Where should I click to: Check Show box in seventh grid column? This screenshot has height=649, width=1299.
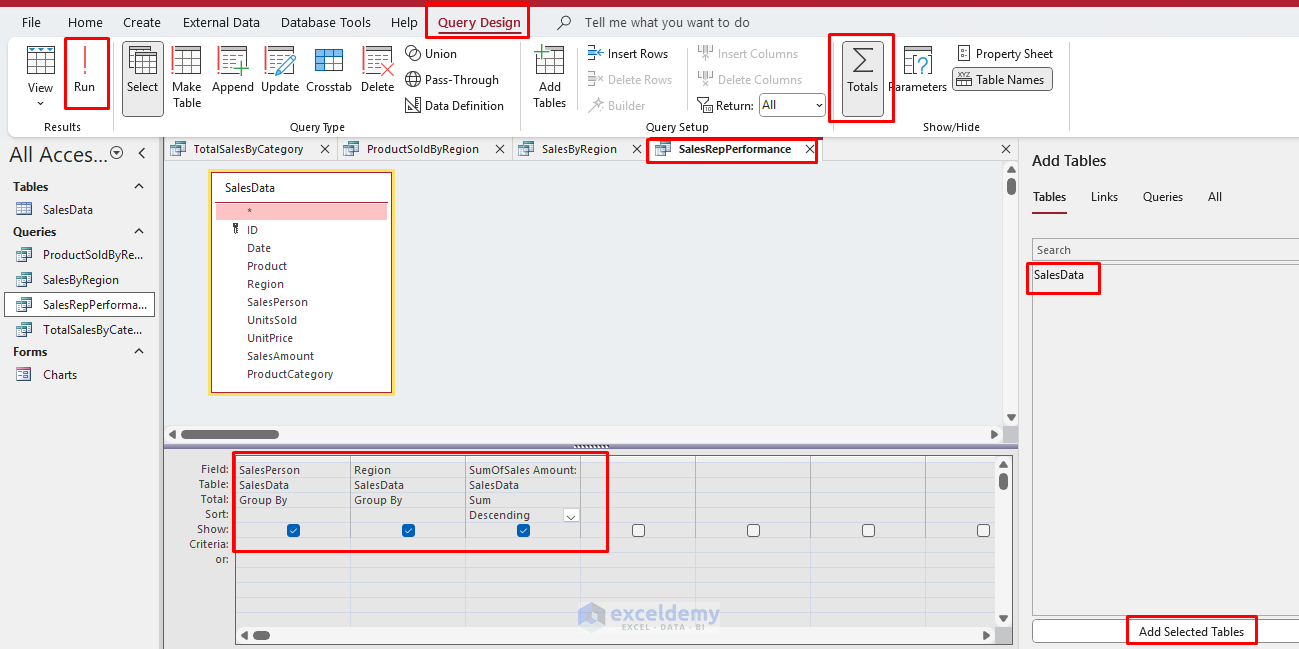(983, 530)
